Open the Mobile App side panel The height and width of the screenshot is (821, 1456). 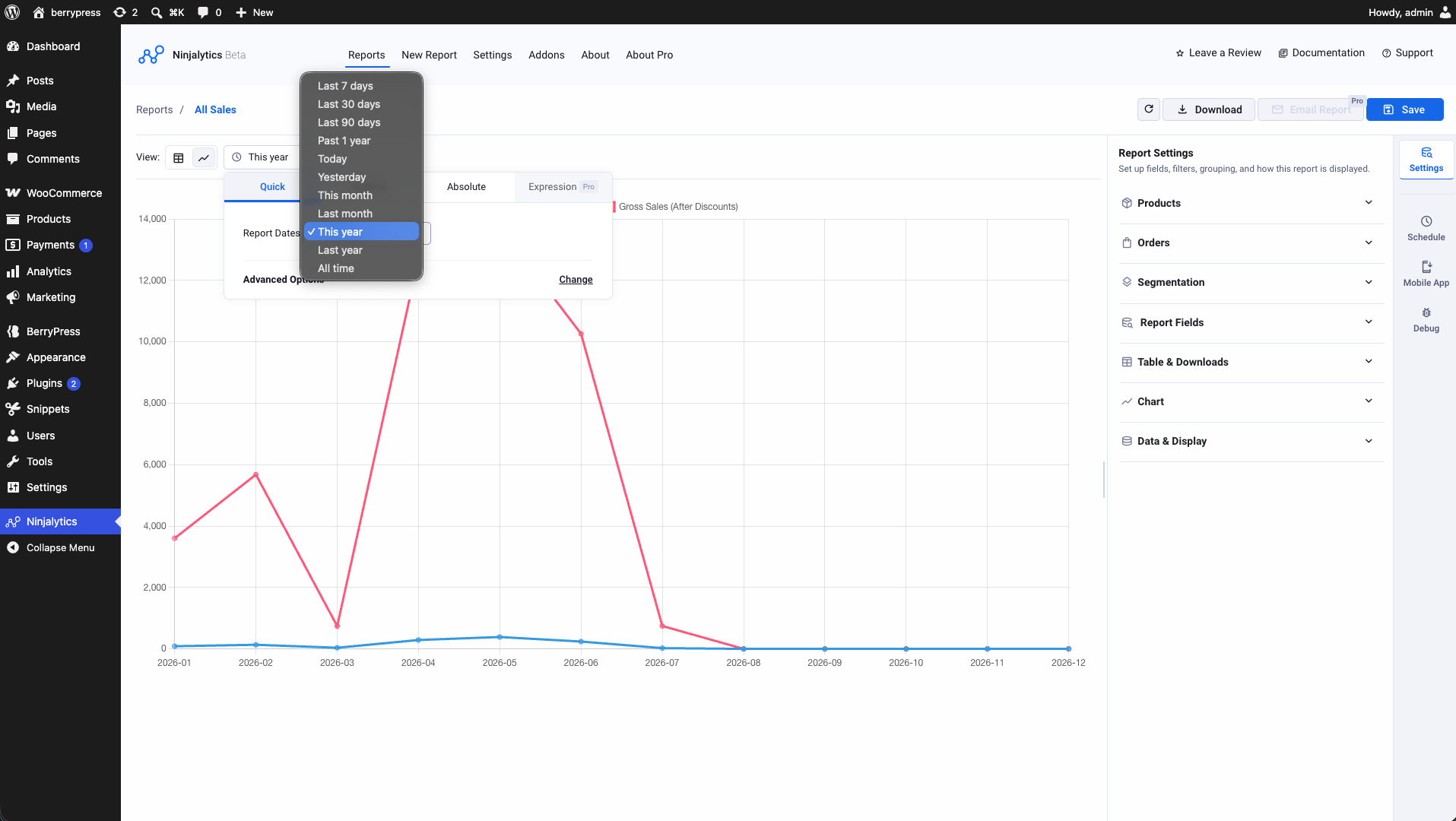(x=1426, y=274)
